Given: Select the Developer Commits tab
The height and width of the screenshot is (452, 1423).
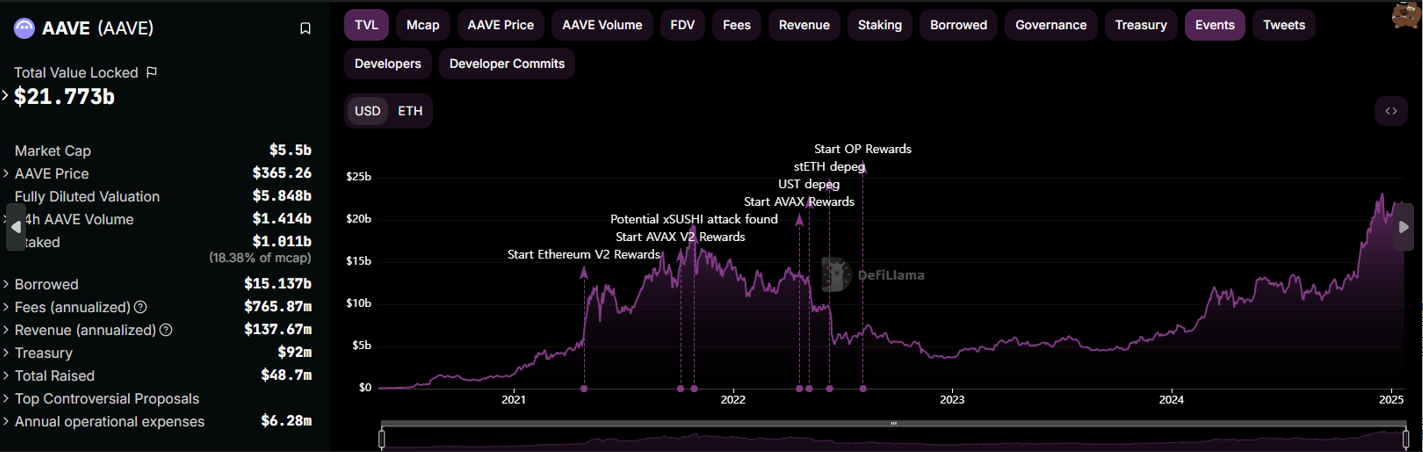Looking at the screenshot, I should (507, 63).
